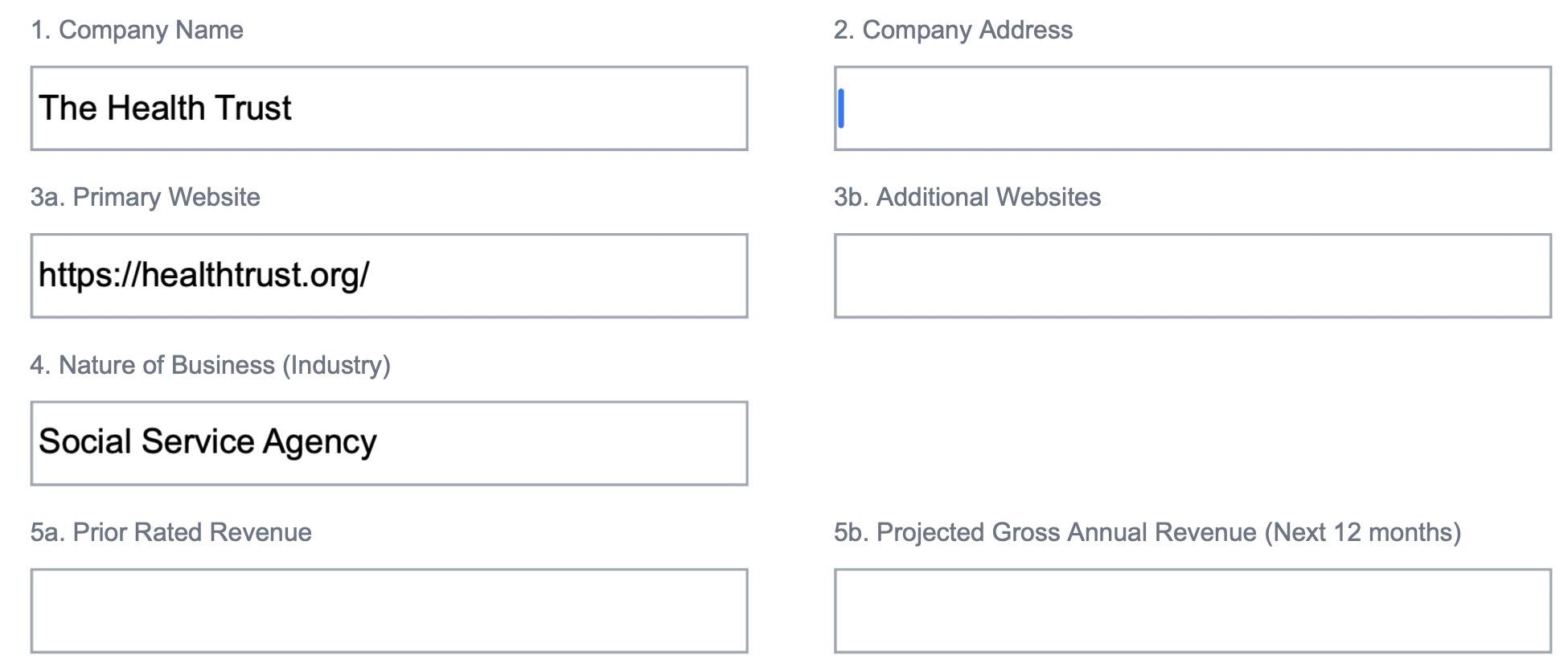Click the '3b. Additional Websites' label
Screen dimensions: 1568x664
[967, 197]
